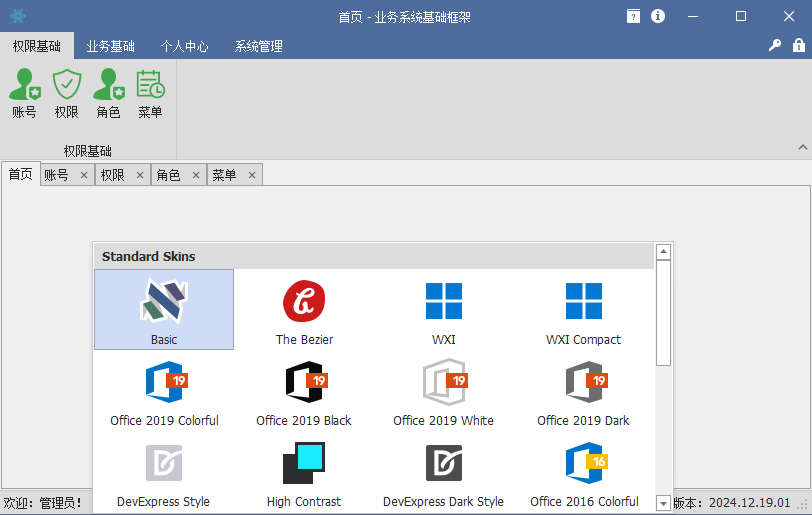This screenshot has width=812, height=515.
Task: Switch to the 首页 document tab
Action: coord(21,174)
